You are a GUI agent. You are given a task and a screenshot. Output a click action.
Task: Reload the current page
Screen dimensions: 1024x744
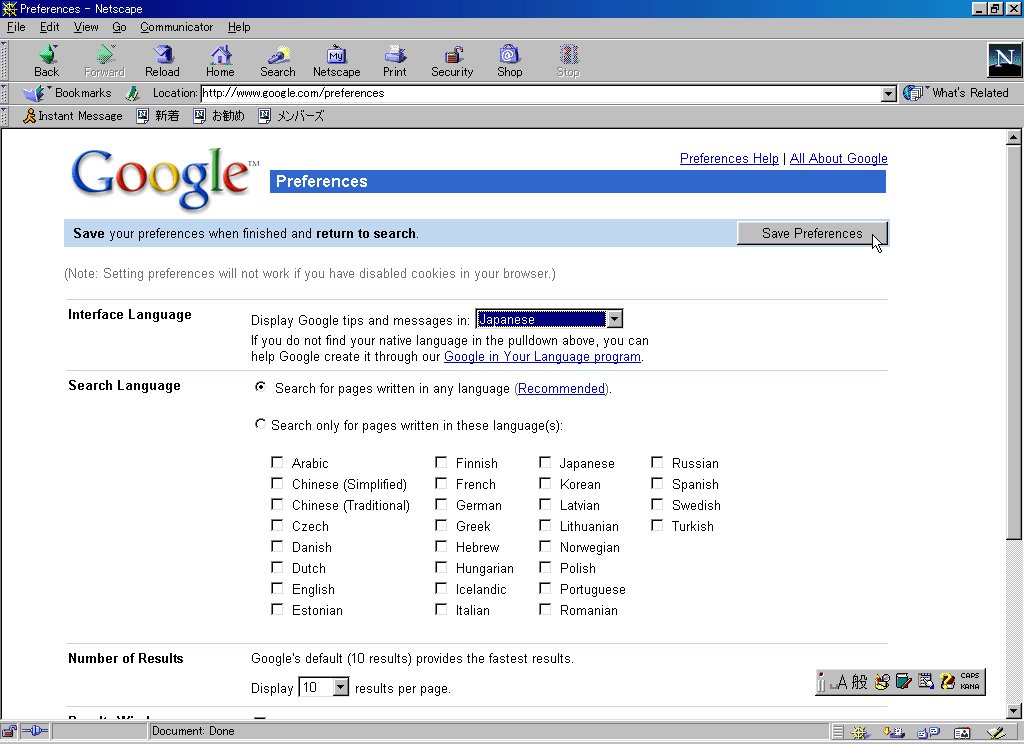coord(162,61)
